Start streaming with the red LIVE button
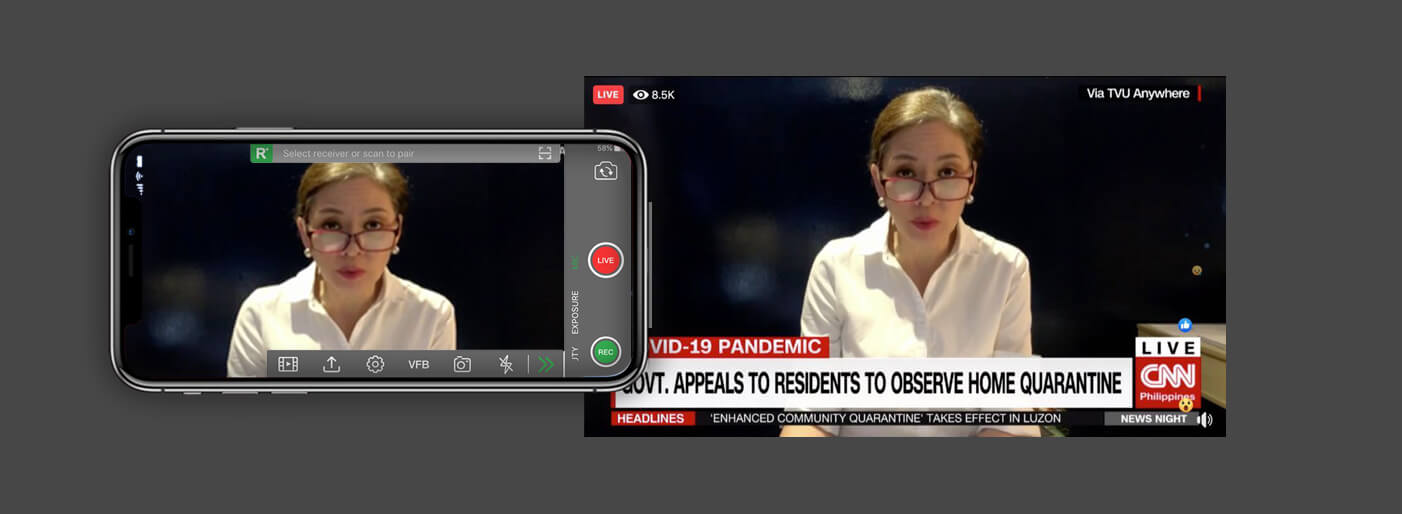Image resolution: width=1402 pixels, height=514 pixels. tap(605, 260)
